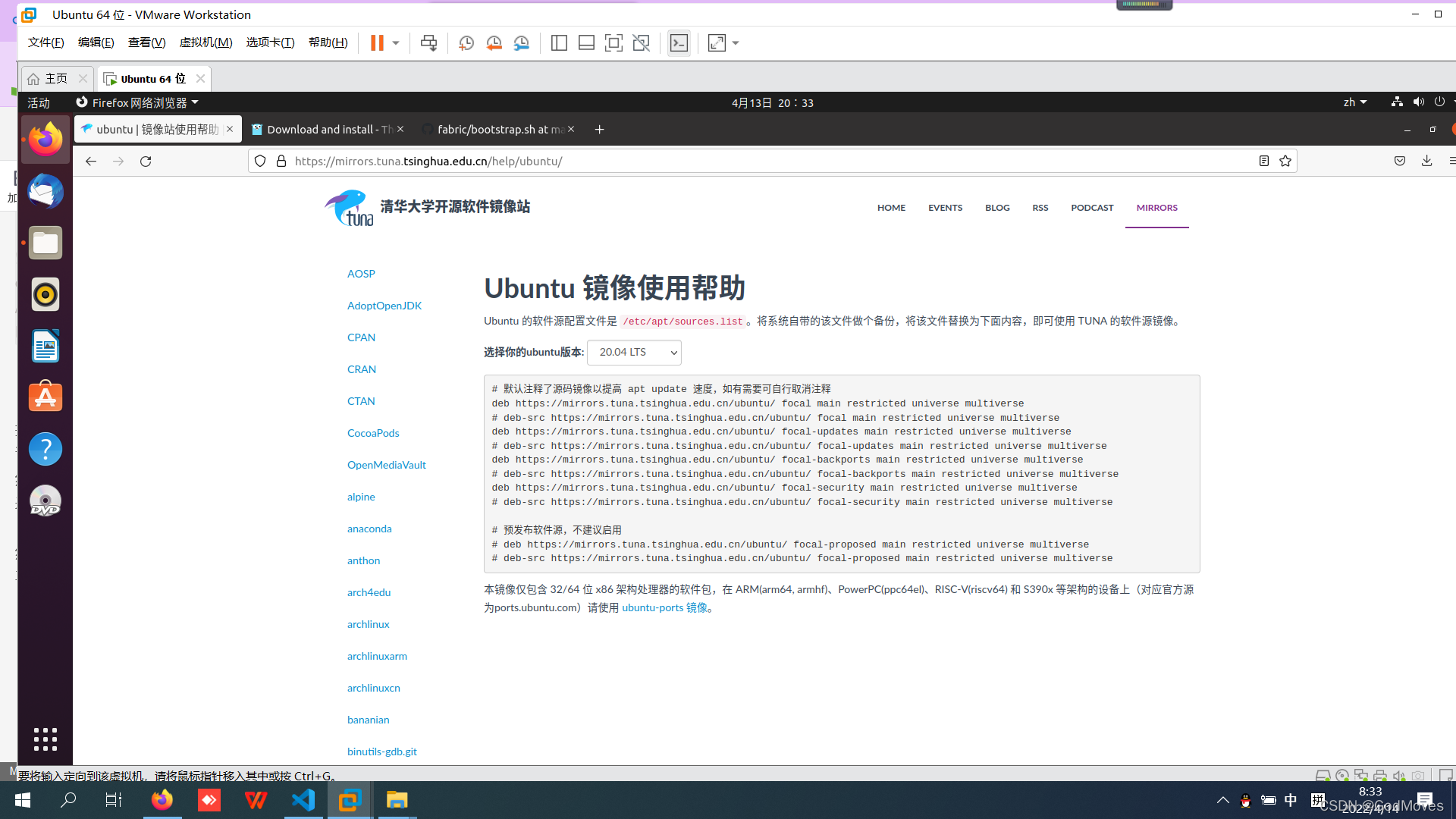Bookmark page with star icon
Viewport: 1456px width, 819px height.
1285,161
